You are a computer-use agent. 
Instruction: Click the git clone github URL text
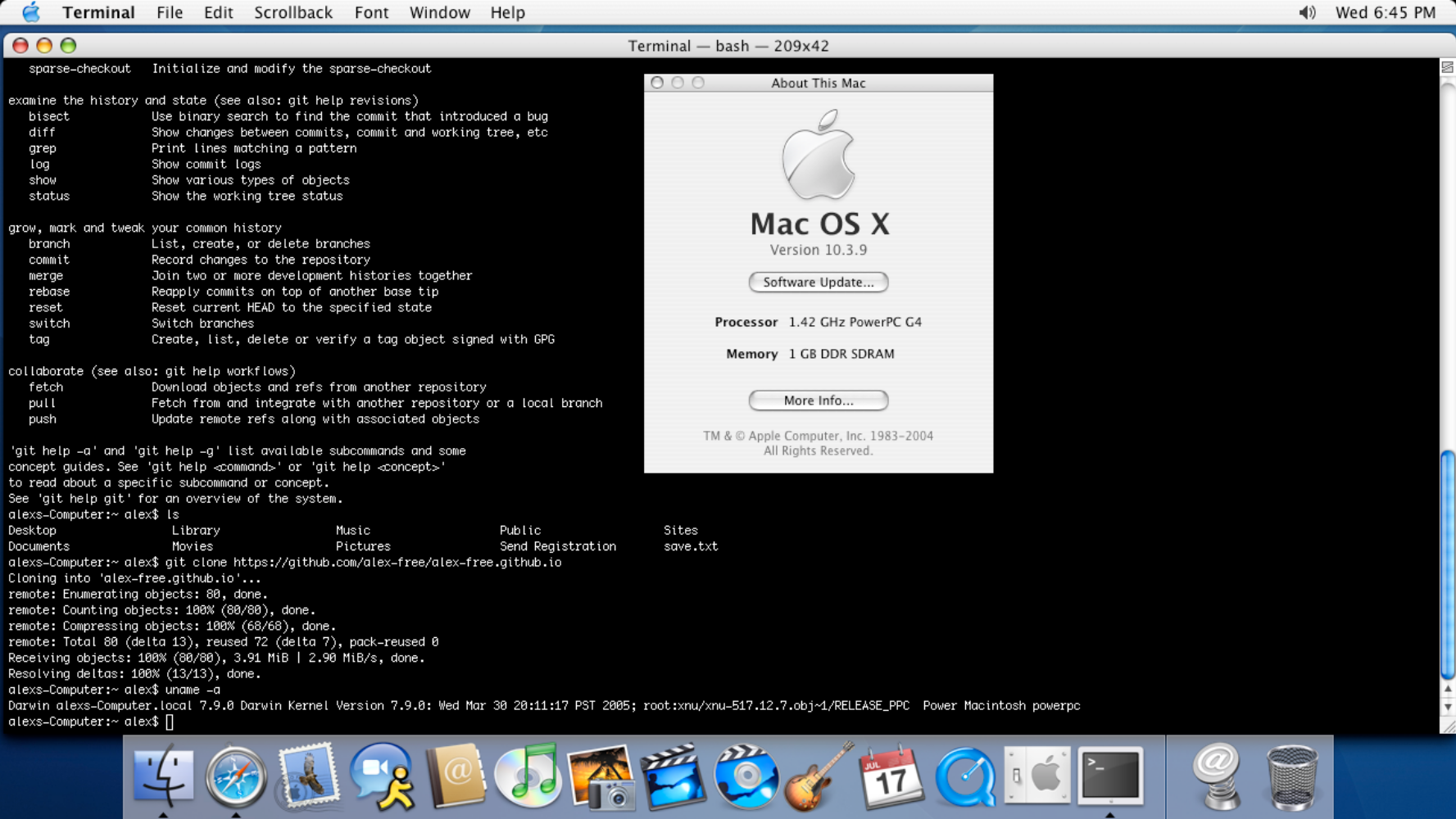(397, 563)
